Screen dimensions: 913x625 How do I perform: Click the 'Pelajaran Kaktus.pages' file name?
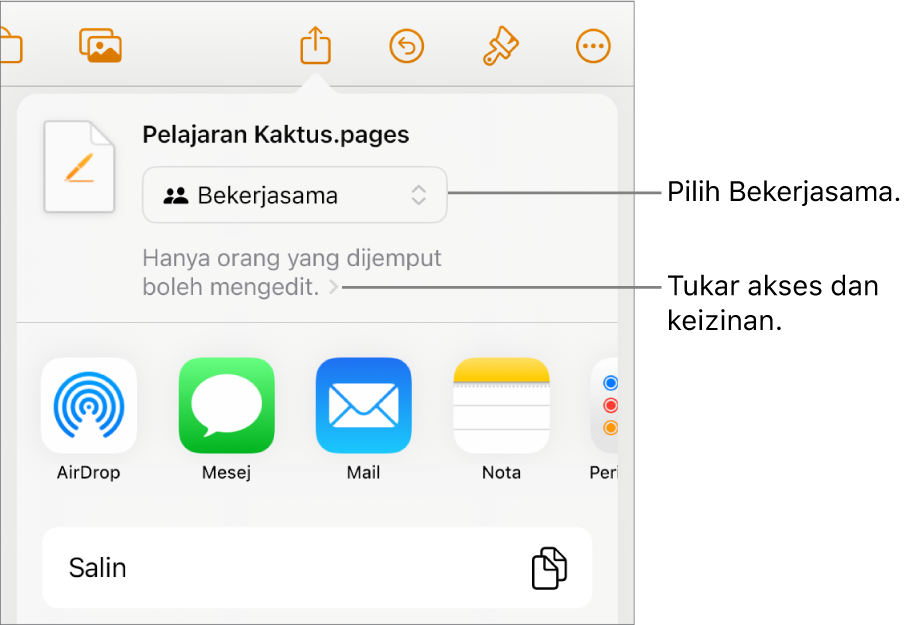[x=276, y=135]
